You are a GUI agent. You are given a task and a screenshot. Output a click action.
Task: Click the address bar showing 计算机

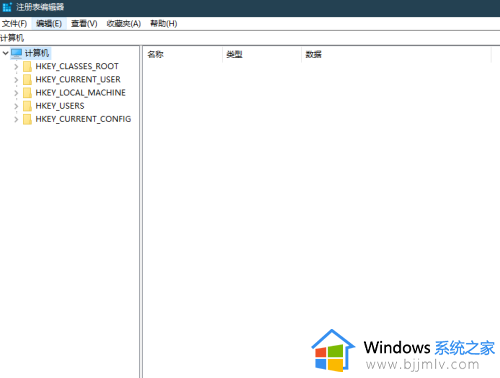250,38
